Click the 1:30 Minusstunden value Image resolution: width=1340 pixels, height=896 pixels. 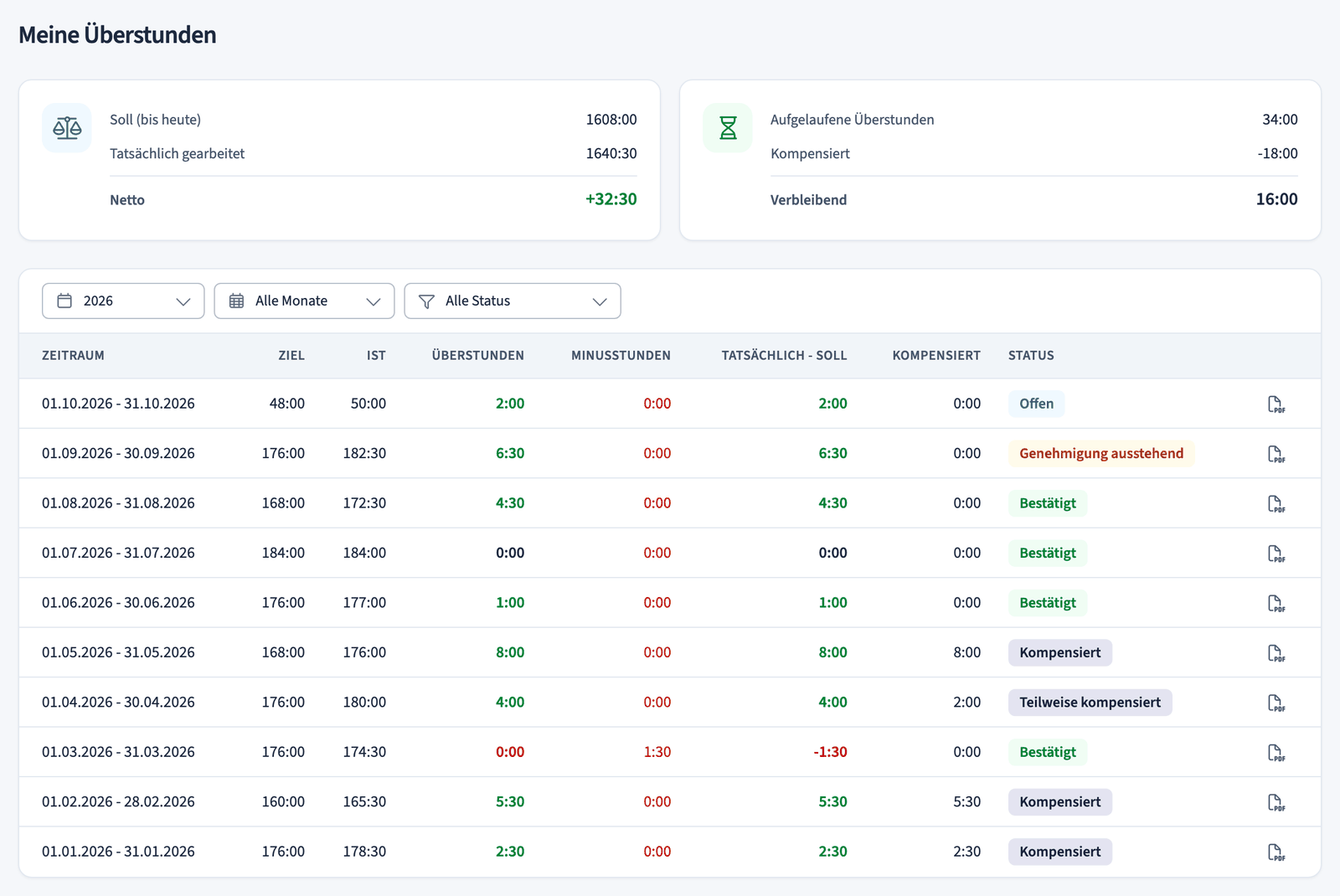(657, 752)
